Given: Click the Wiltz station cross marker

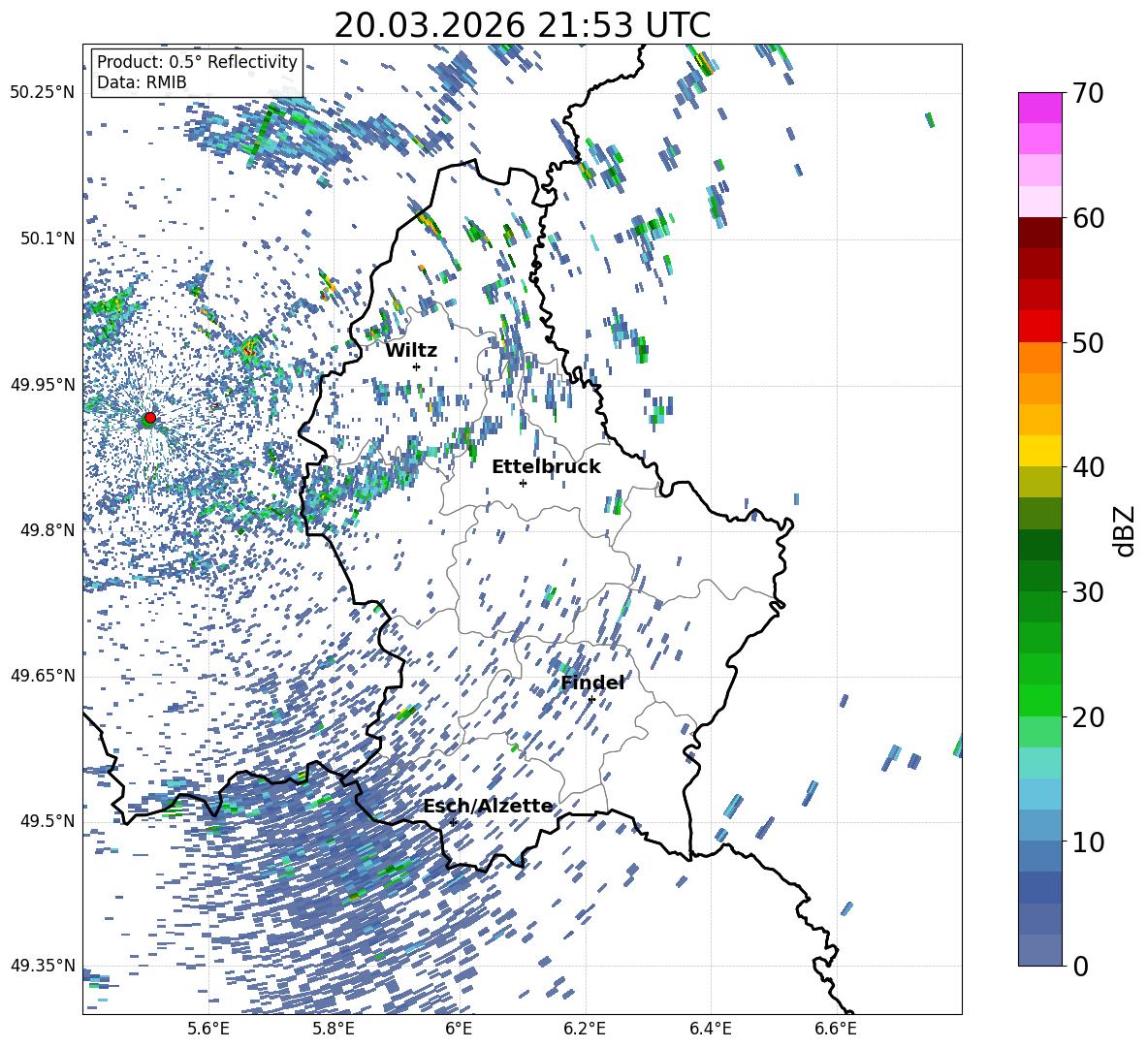Looking at the screenshot, I should click(x=416, y=366).
